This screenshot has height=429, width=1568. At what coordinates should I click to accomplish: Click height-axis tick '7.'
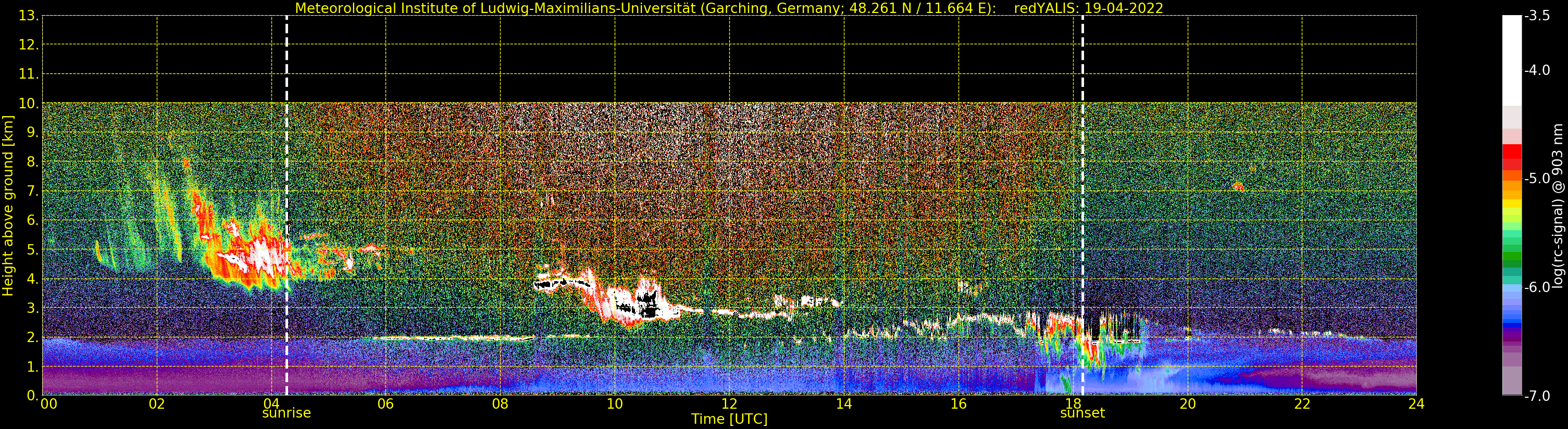point(32,191)
